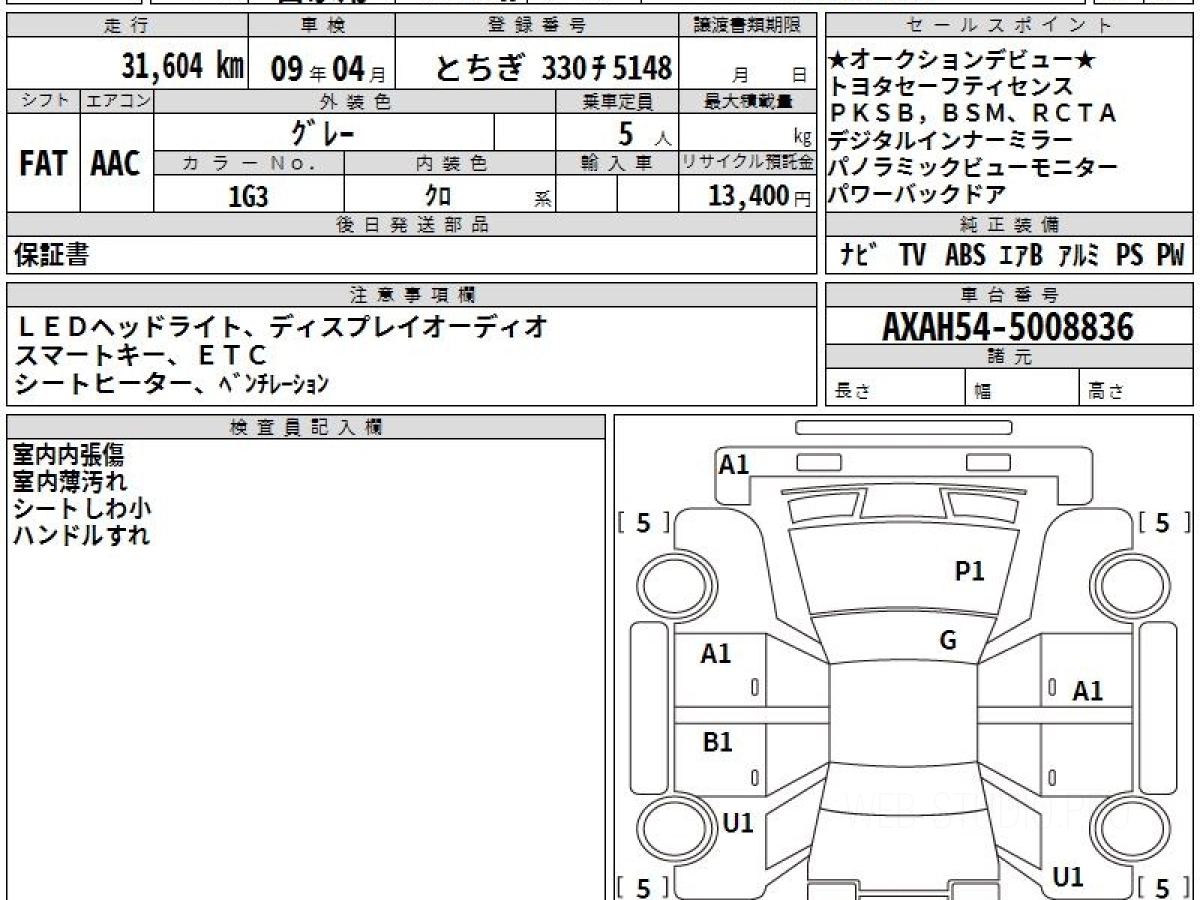Click the エアB equipment label
Viewport: 1200px width, 900px height.
coord(1021,255)
